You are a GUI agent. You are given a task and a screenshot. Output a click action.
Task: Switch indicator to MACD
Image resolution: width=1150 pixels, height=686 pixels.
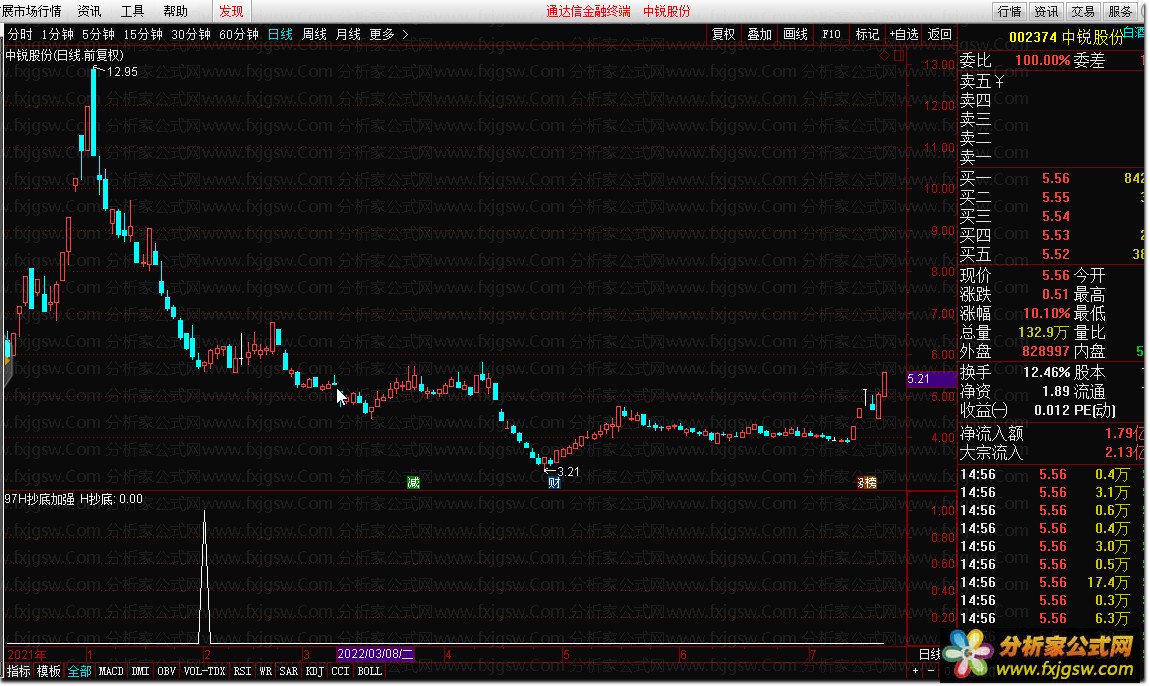111,671
